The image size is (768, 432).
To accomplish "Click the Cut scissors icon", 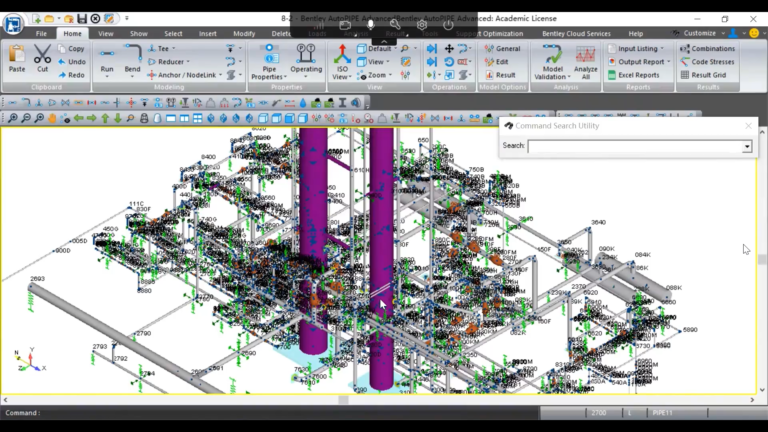I will [43, 54].
